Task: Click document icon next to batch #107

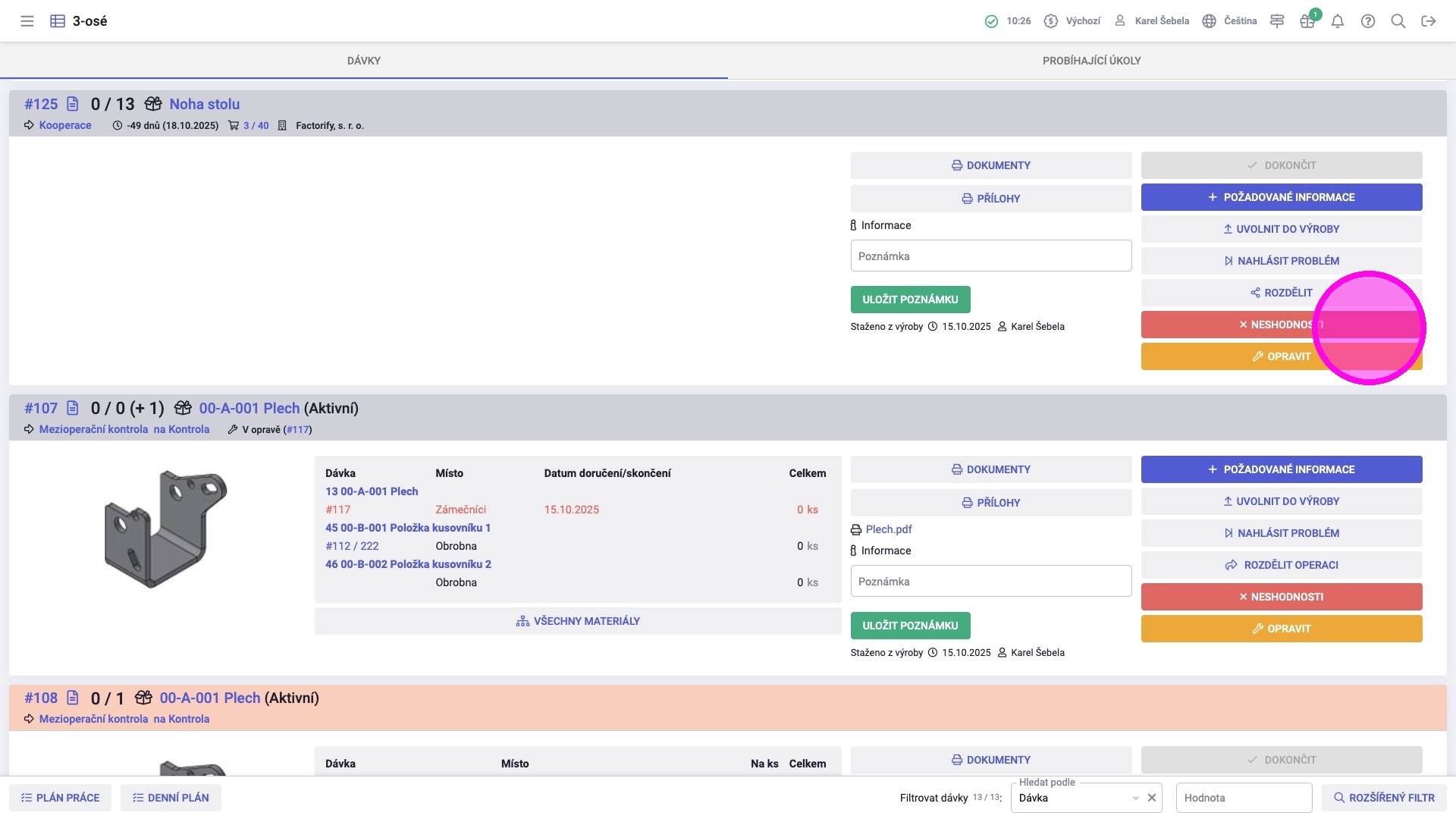Action: click(73, 408)
